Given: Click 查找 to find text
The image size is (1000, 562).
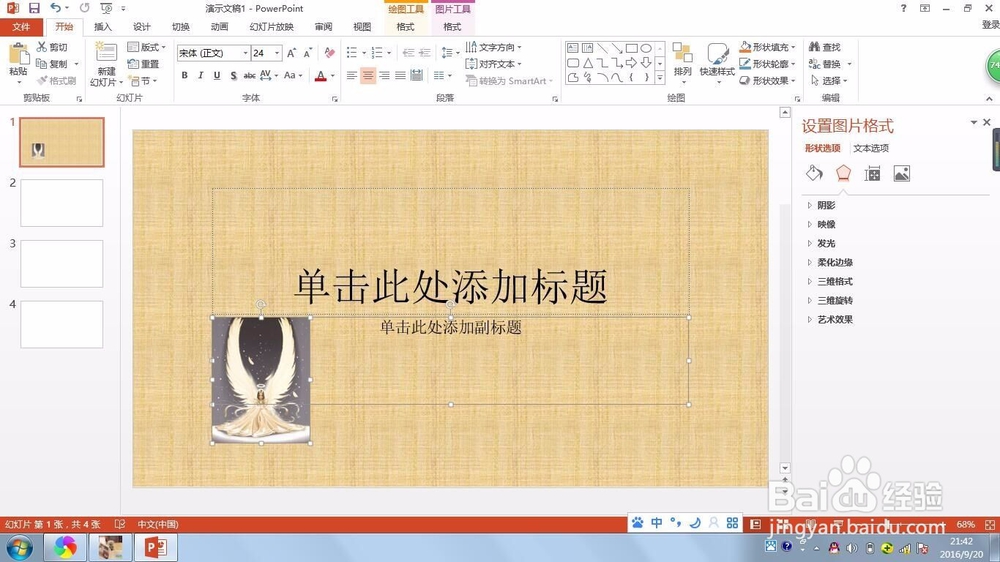Looking at the screenshot, I should 825,47.
